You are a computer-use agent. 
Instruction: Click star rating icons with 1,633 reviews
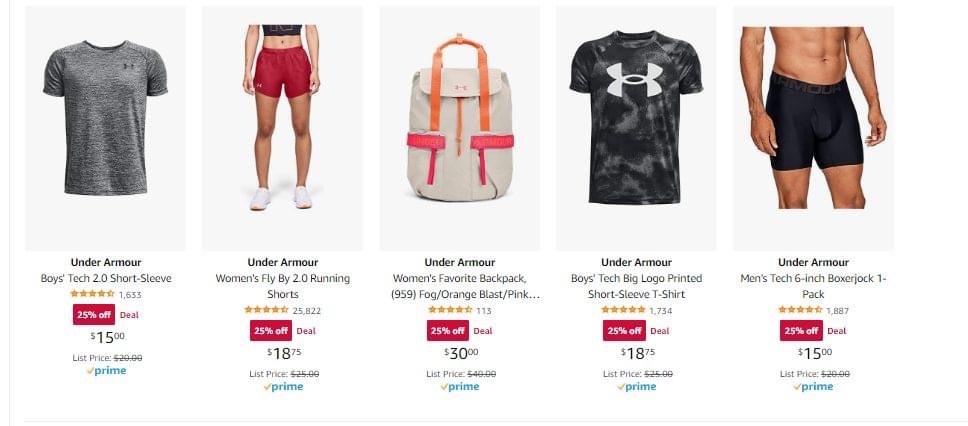tap(93, 294)
